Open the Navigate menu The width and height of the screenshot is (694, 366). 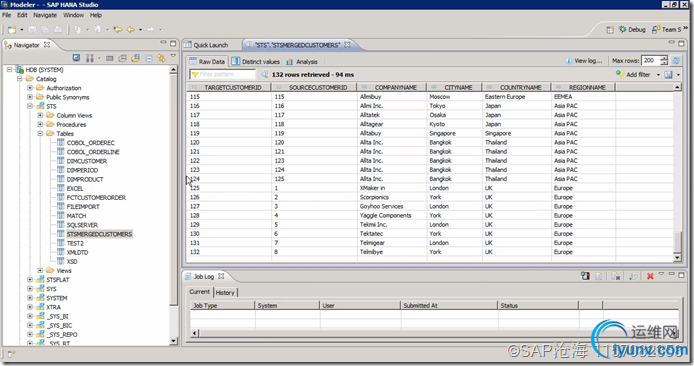pos(45,15)
